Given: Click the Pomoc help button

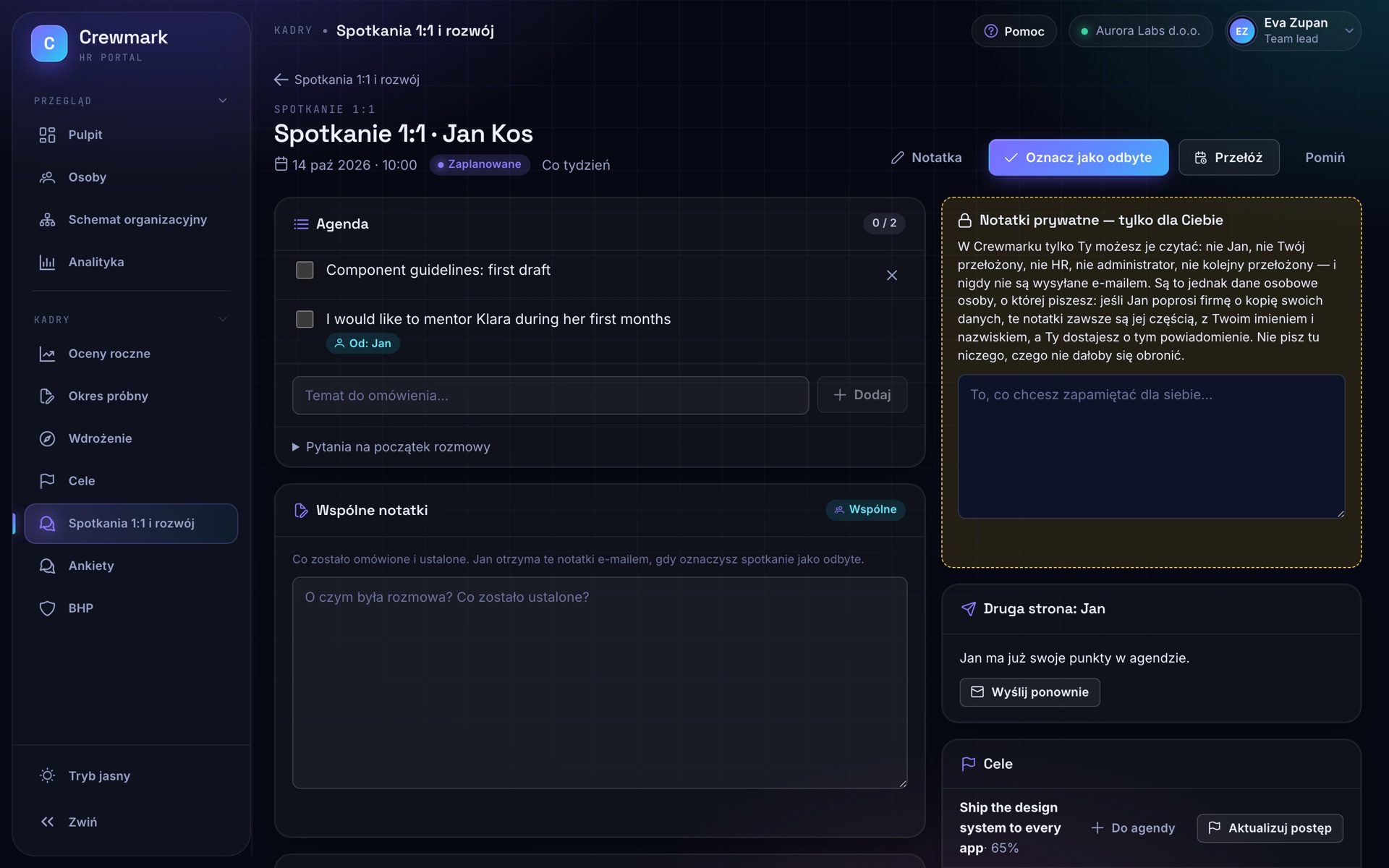Looking at the screenshot, I should tap(1014, 31).
